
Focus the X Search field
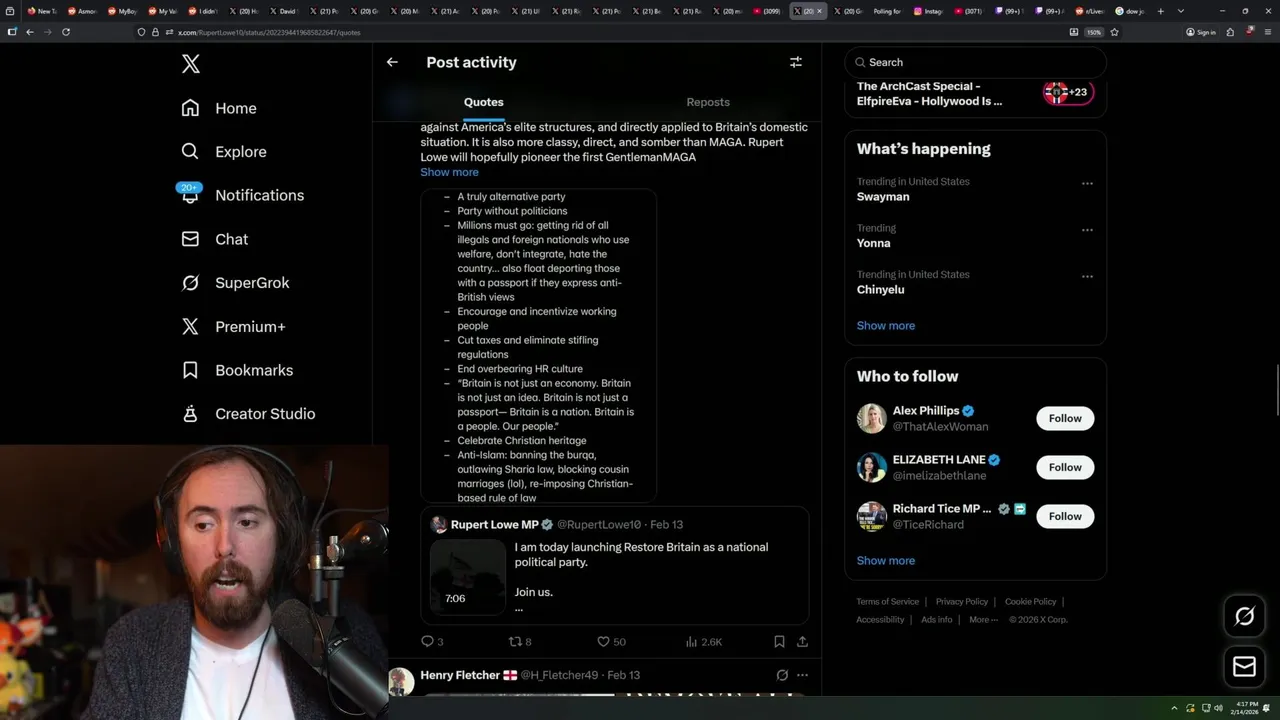point(976,62)
